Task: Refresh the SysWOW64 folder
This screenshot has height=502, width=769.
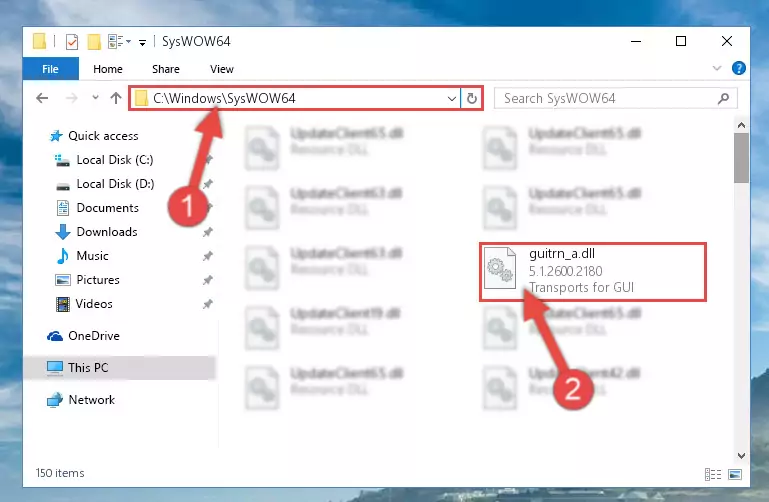Action: coord(472,99)
